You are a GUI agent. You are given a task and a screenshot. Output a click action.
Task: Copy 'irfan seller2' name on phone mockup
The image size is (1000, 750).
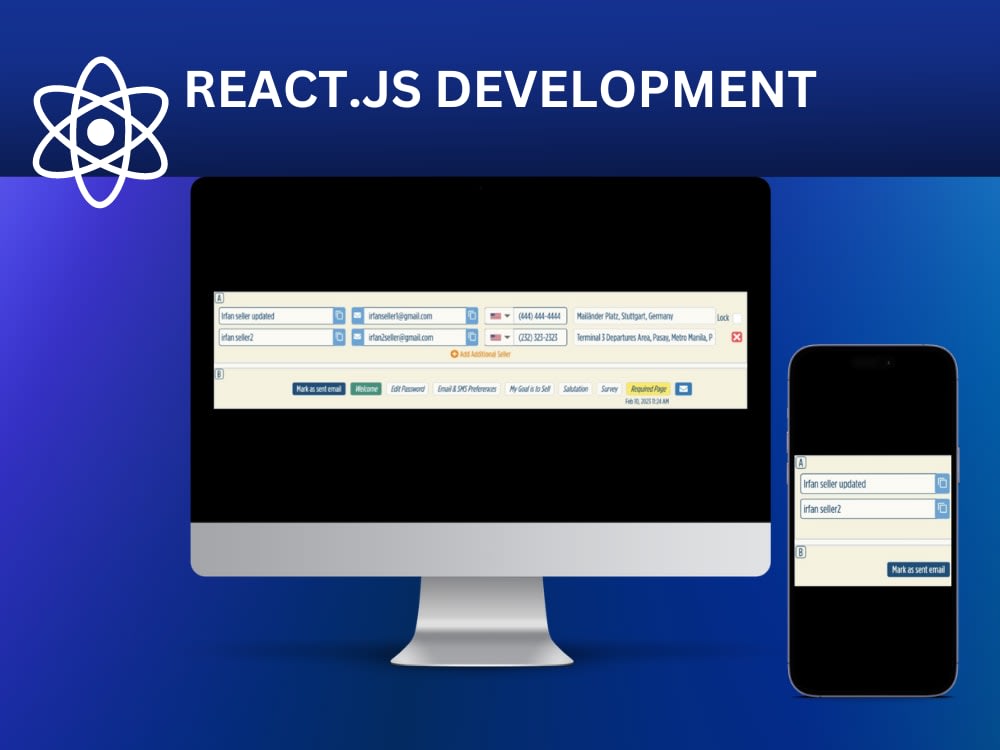point(942,508)
